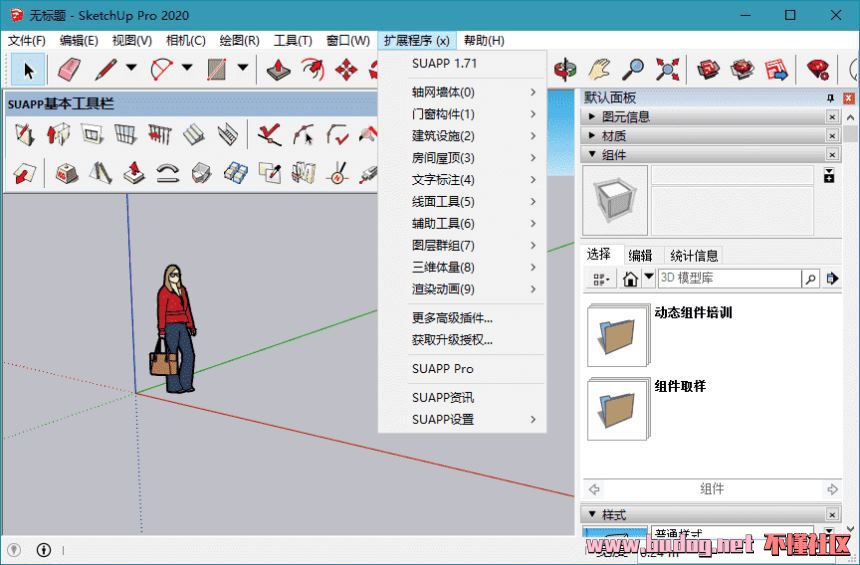Choose SUAPP Pro menu entry
This screenshot has width=860, height=565.
[462, 369]
